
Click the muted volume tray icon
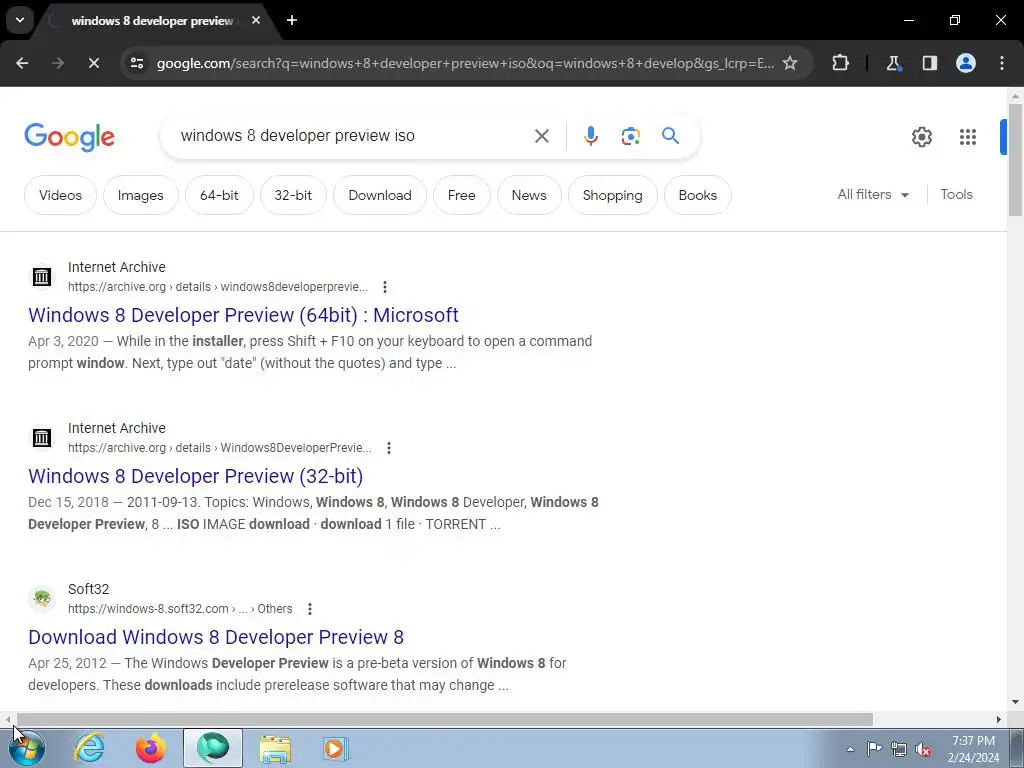923,749
